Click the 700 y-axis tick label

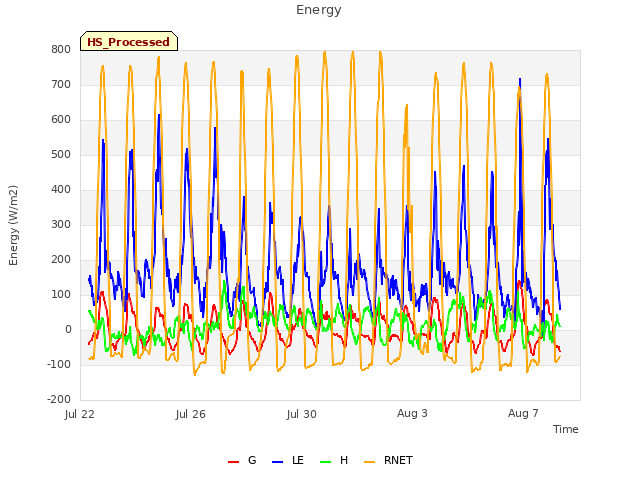pyautogui.click(x=61, y=84)
